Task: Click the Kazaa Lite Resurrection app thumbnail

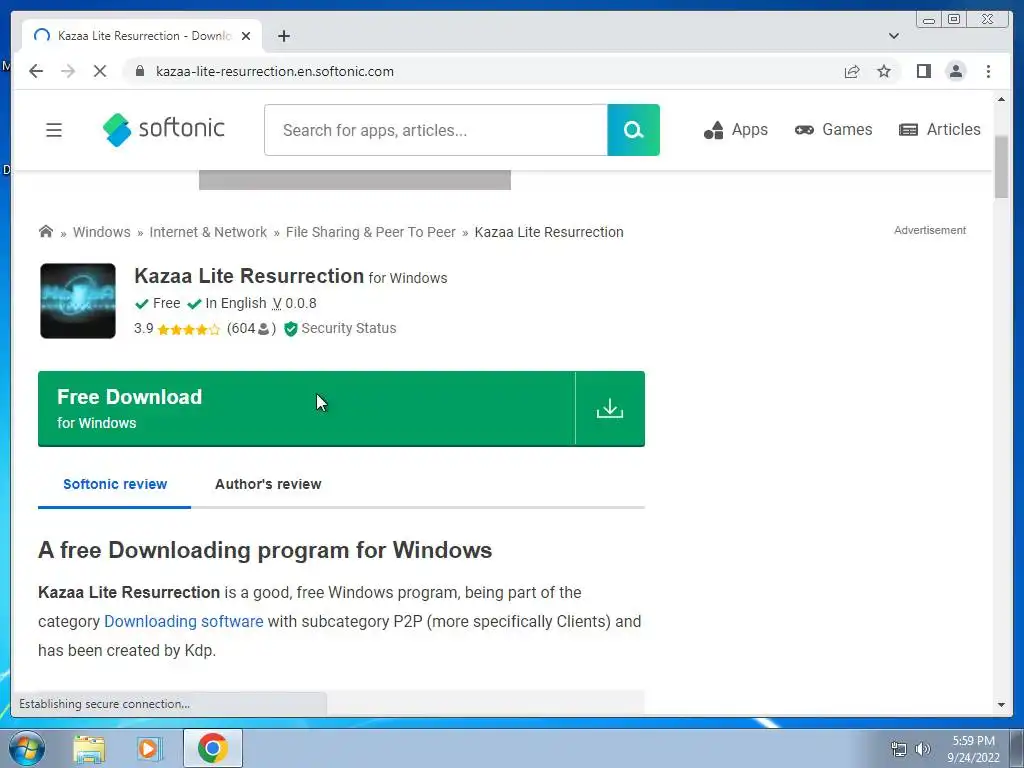Action: pos(78,301)
